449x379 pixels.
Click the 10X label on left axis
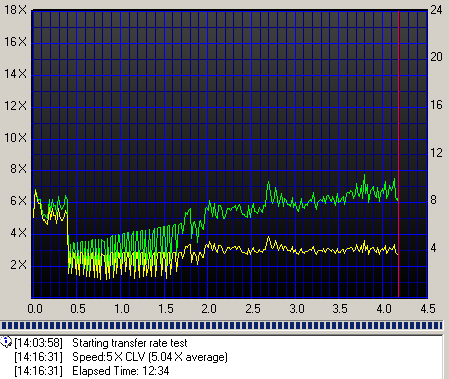click(x=15, y=138)
